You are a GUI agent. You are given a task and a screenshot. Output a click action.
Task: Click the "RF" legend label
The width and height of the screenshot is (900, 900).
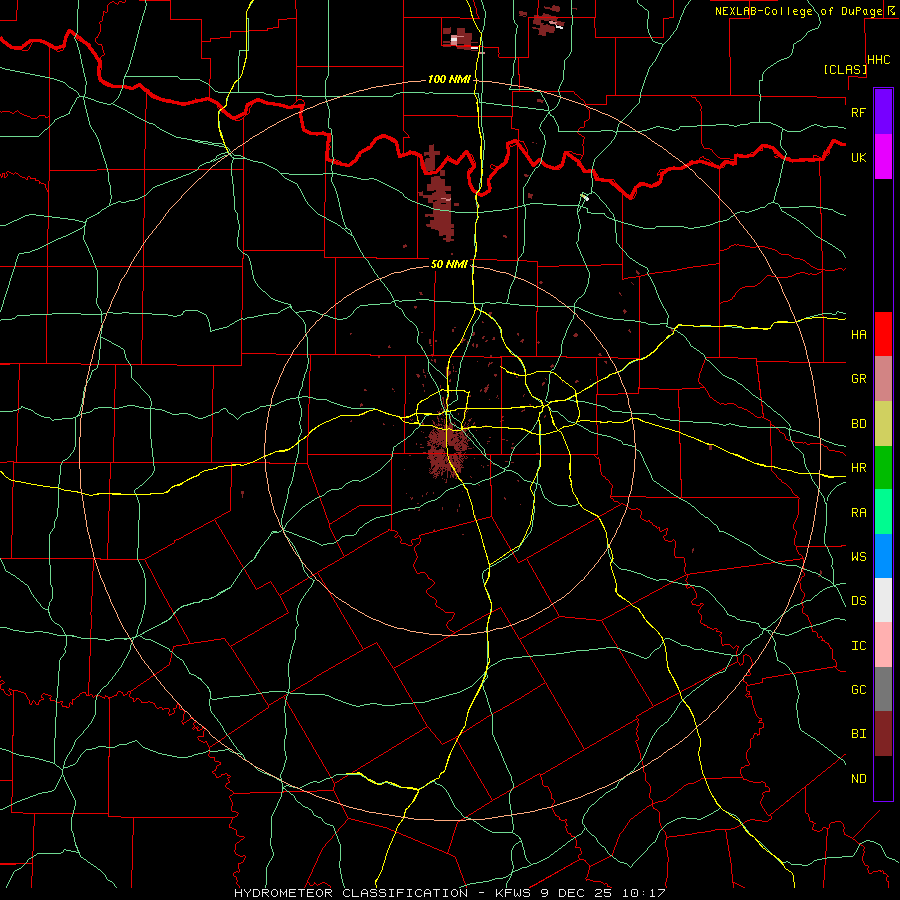858,113
